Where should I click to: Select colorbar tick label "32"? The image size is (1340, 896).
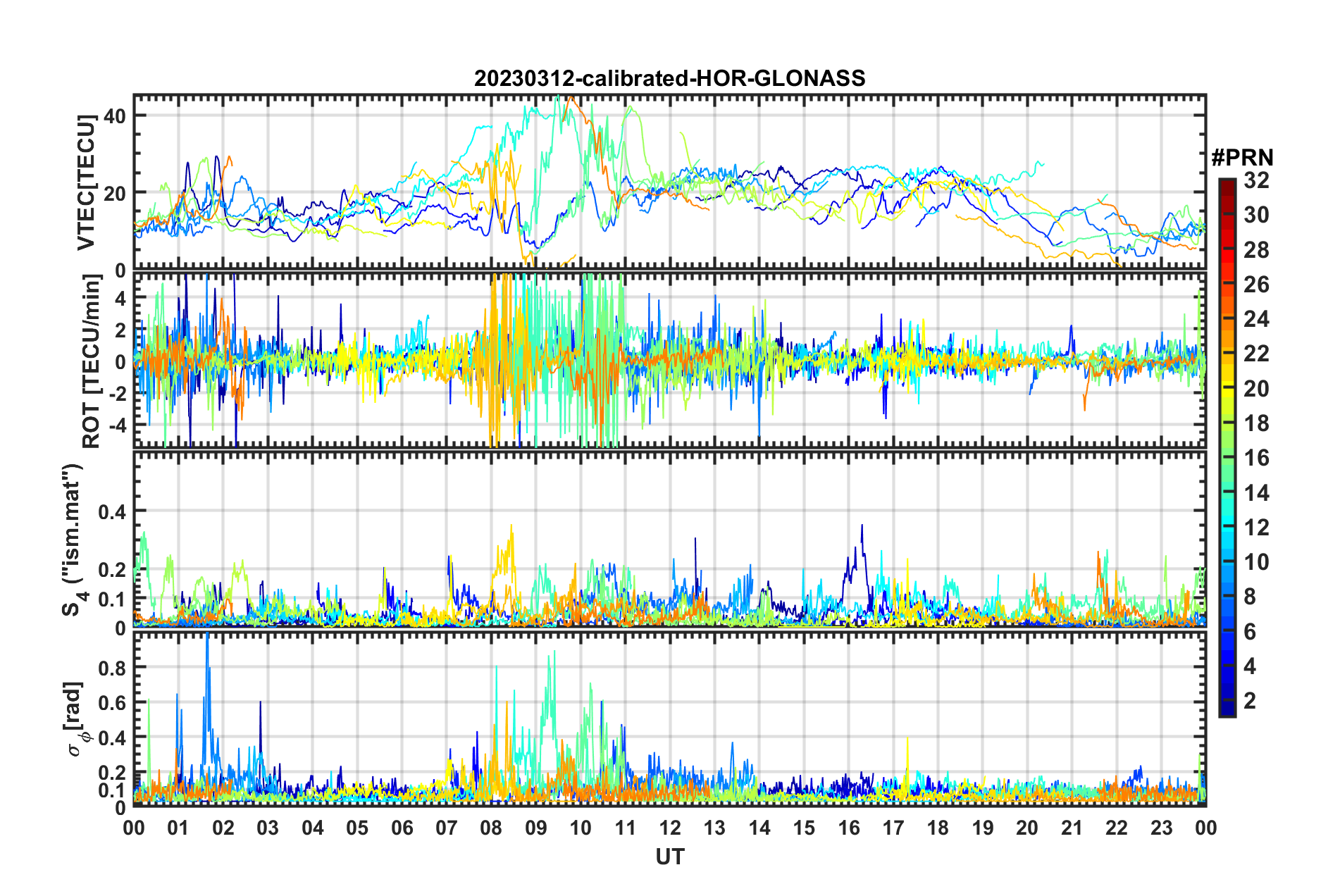[x=1256, y=180]
